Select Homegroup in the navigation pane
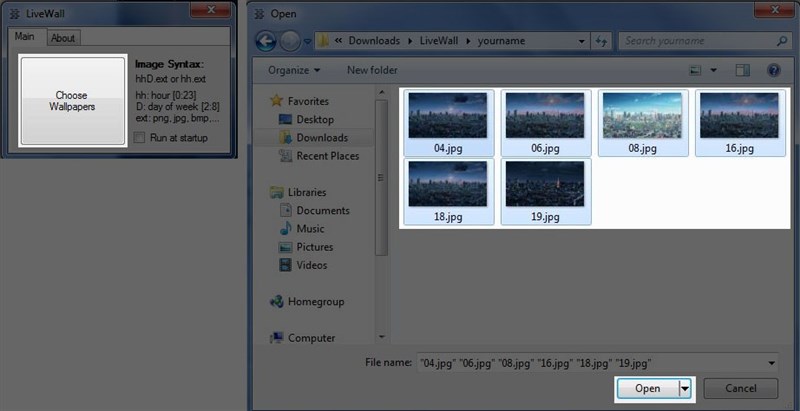The image size is (800, 411). click(316, 302)
